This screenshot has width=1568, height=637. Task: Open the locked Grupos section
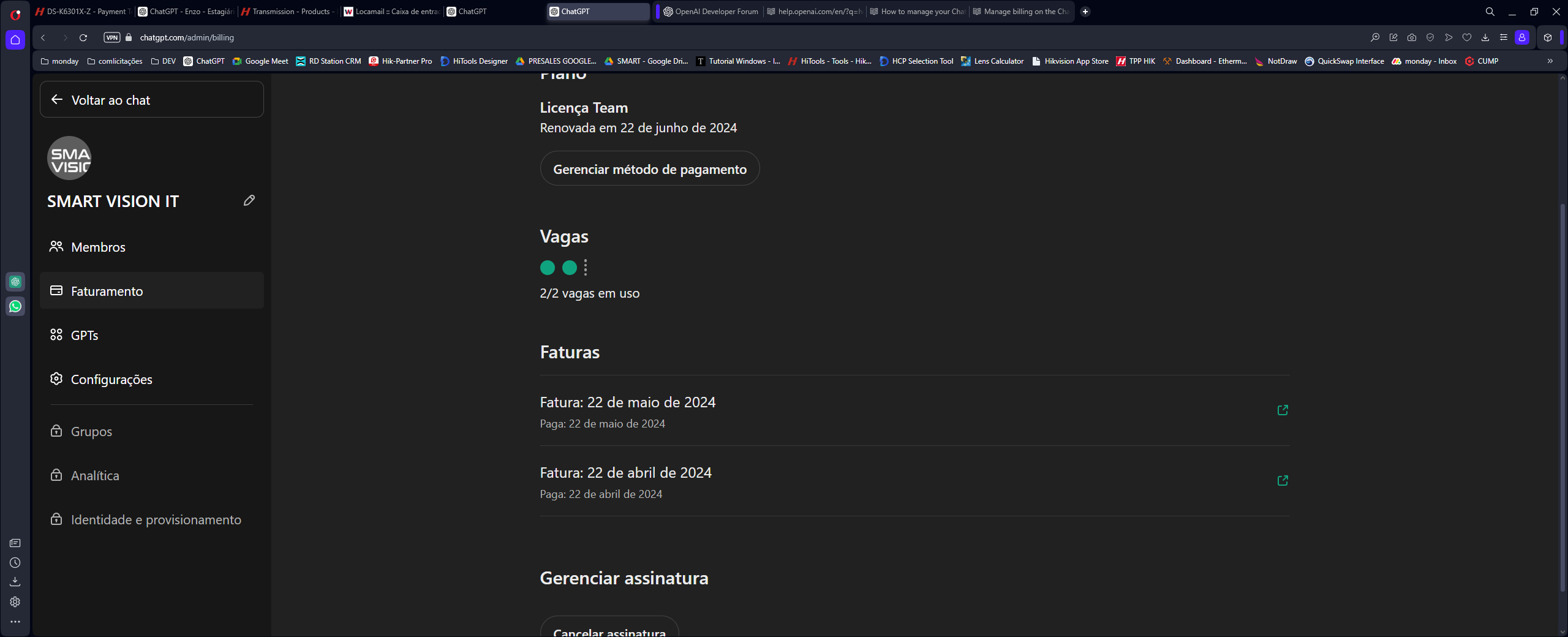(152, 431)
